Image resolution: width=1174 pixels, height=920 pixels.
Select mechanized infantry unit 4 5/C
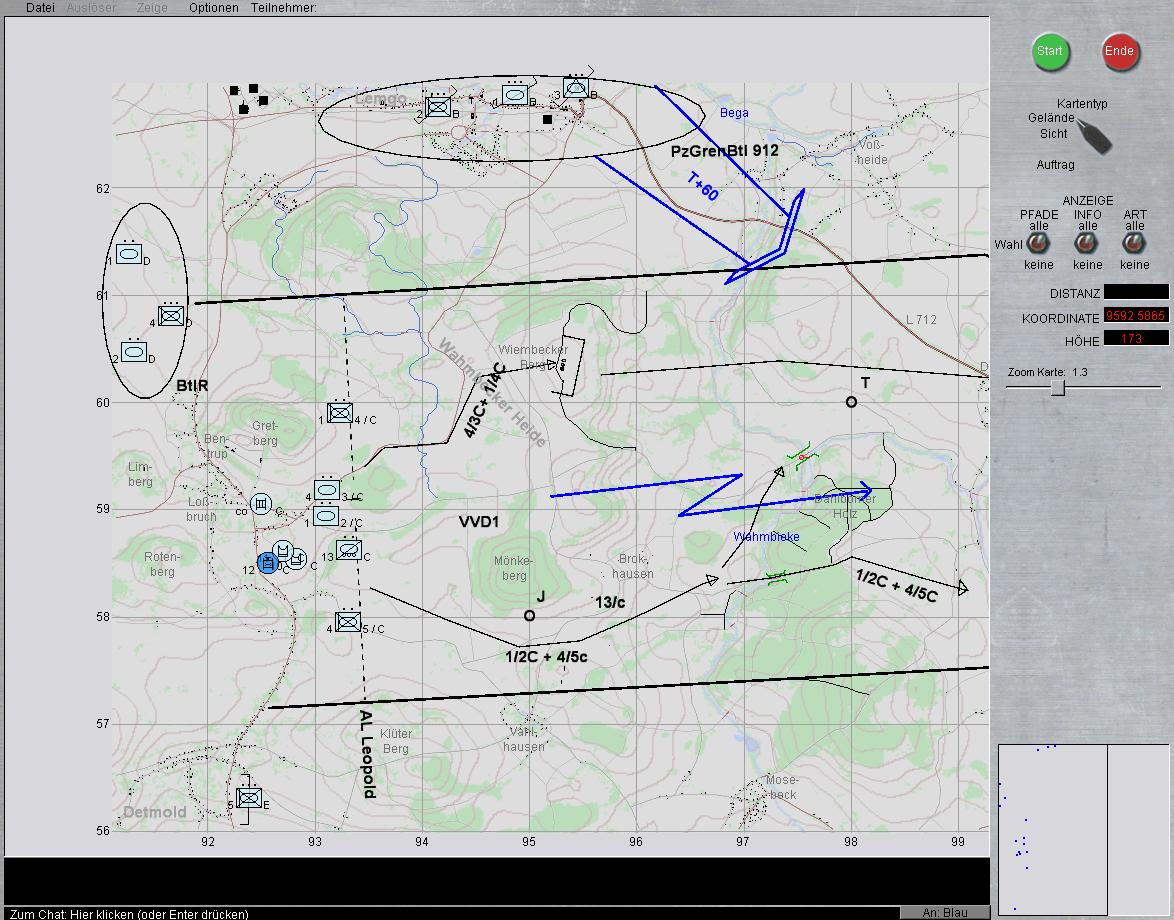coord(348,622)
